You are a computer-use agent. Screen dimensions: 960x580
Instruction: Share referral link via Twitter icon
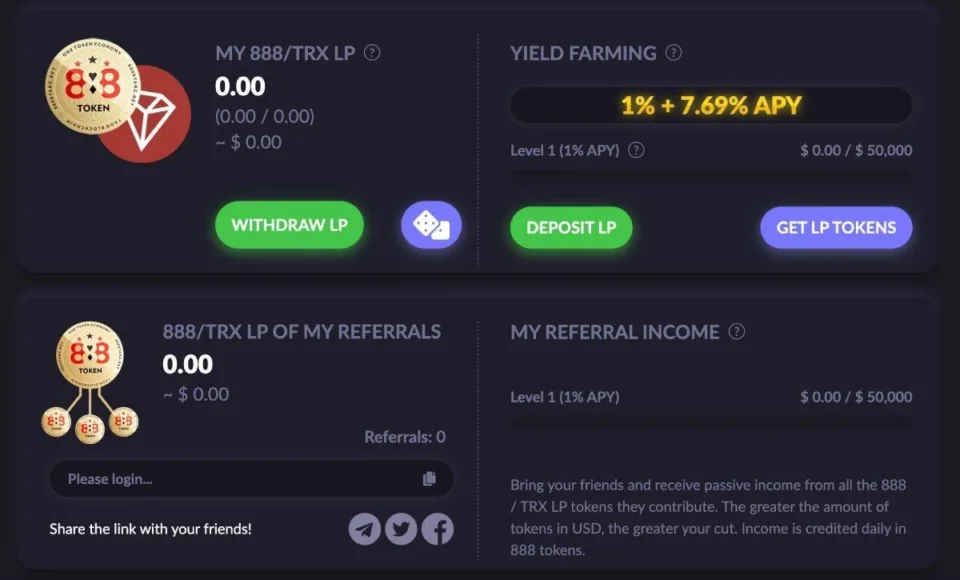(x=401, y=529)
